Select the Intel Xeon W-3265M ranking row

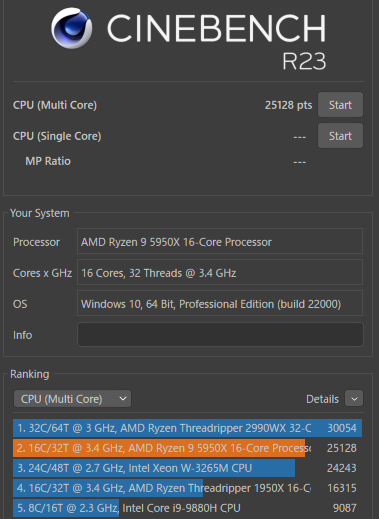click(187, 468)
